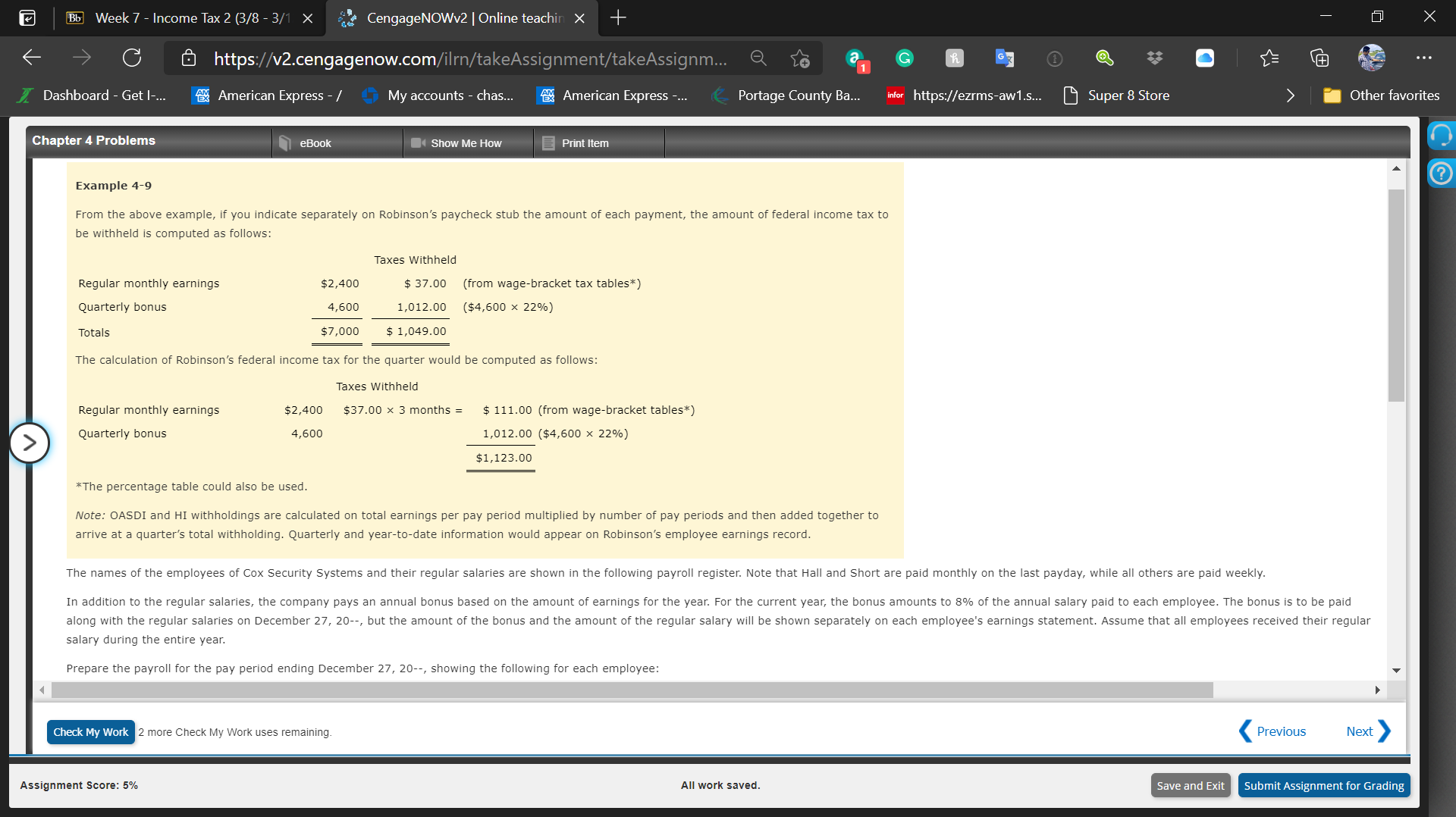This screenshot has height=817, width=1456.
Task: Click the address bar URL field
Action: click(x=470, y=58)
